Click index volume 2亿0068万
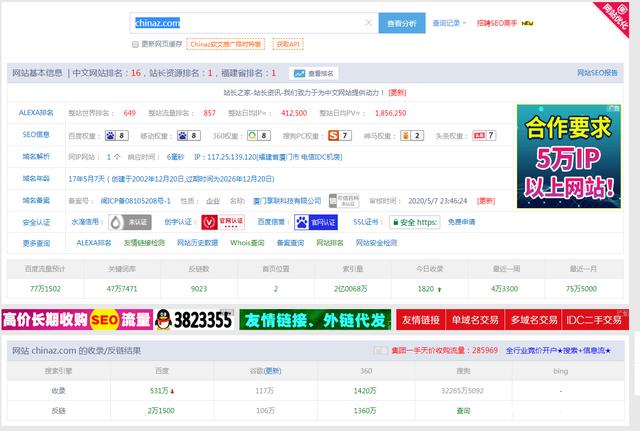 (x=351, y=289)
